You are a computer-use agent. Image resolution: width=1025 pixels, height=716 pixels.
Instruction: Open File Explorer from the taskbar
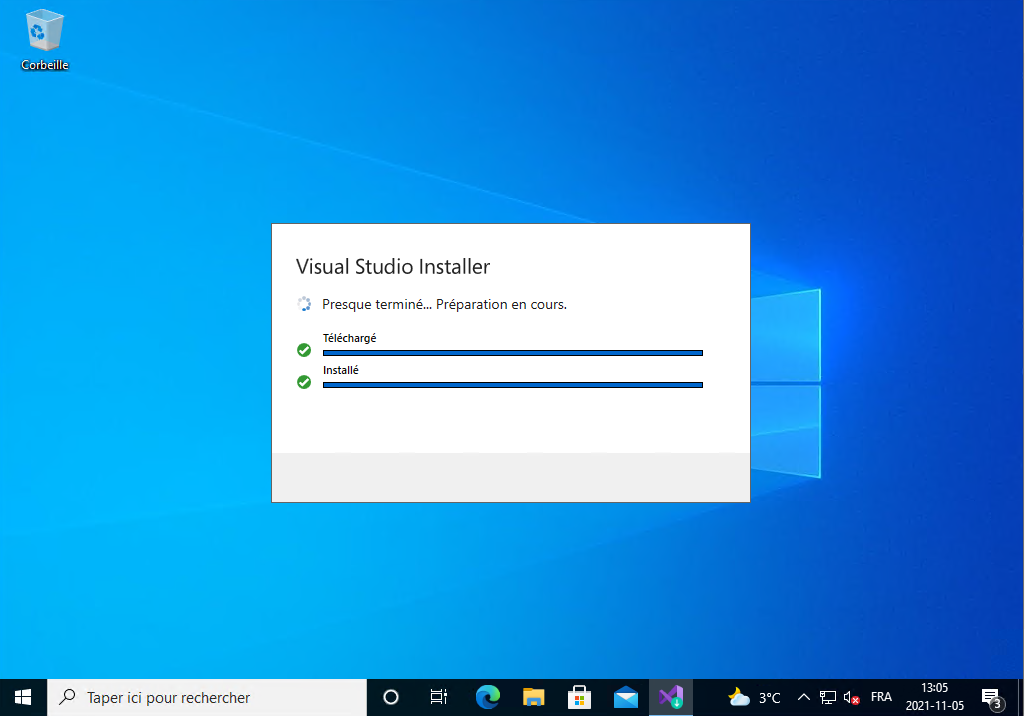point(533,697)
